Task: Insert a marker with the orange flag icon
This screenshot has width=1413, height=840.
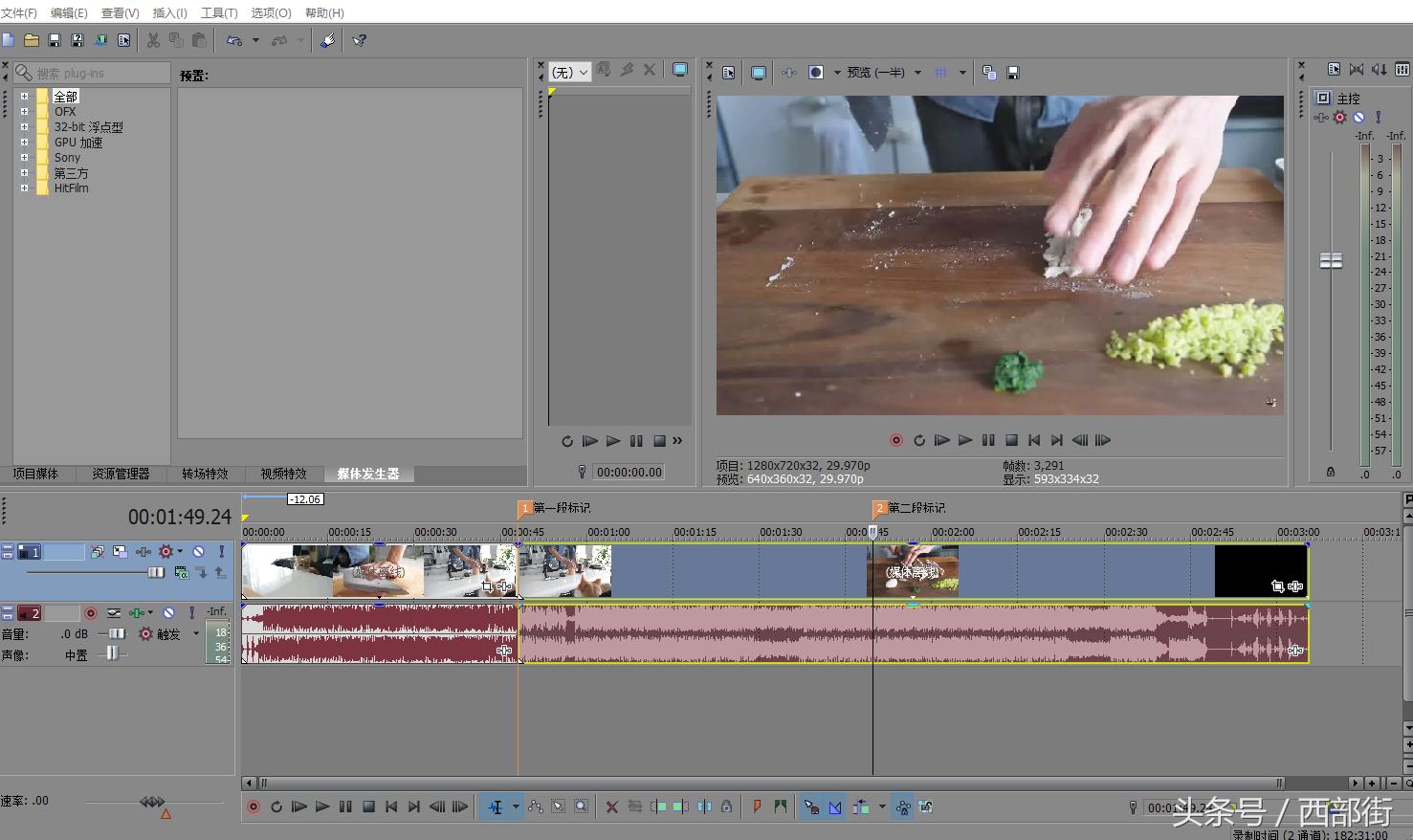Action: point(757,807)
